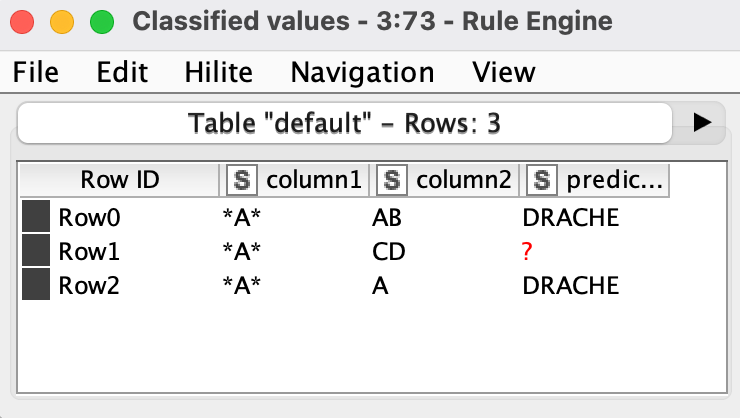
Task: Click the column2 header label
Action: (464, 180)
